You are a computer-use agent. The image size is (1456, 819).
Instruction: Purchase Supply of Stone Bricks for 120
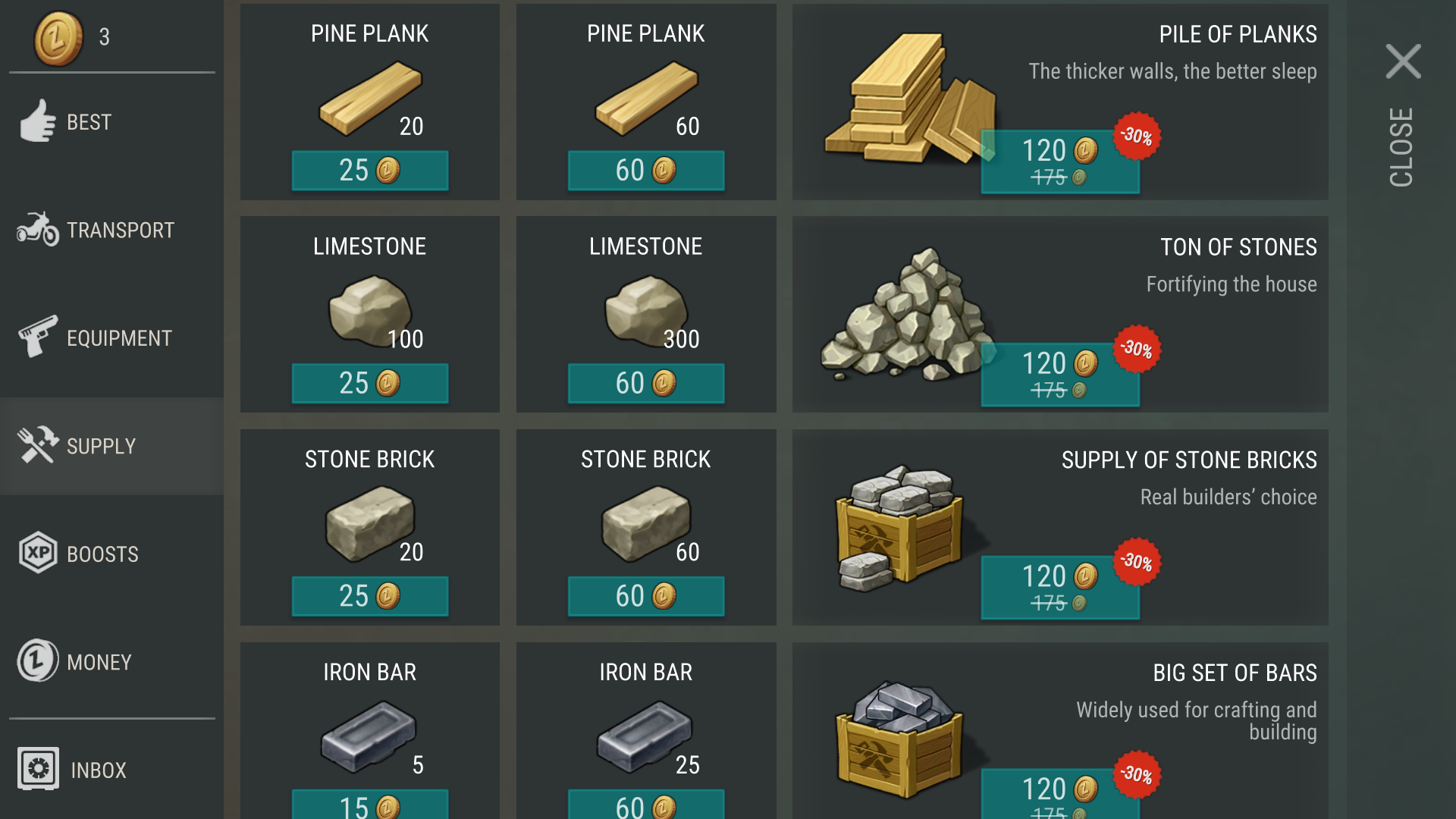pos(1060,588)
